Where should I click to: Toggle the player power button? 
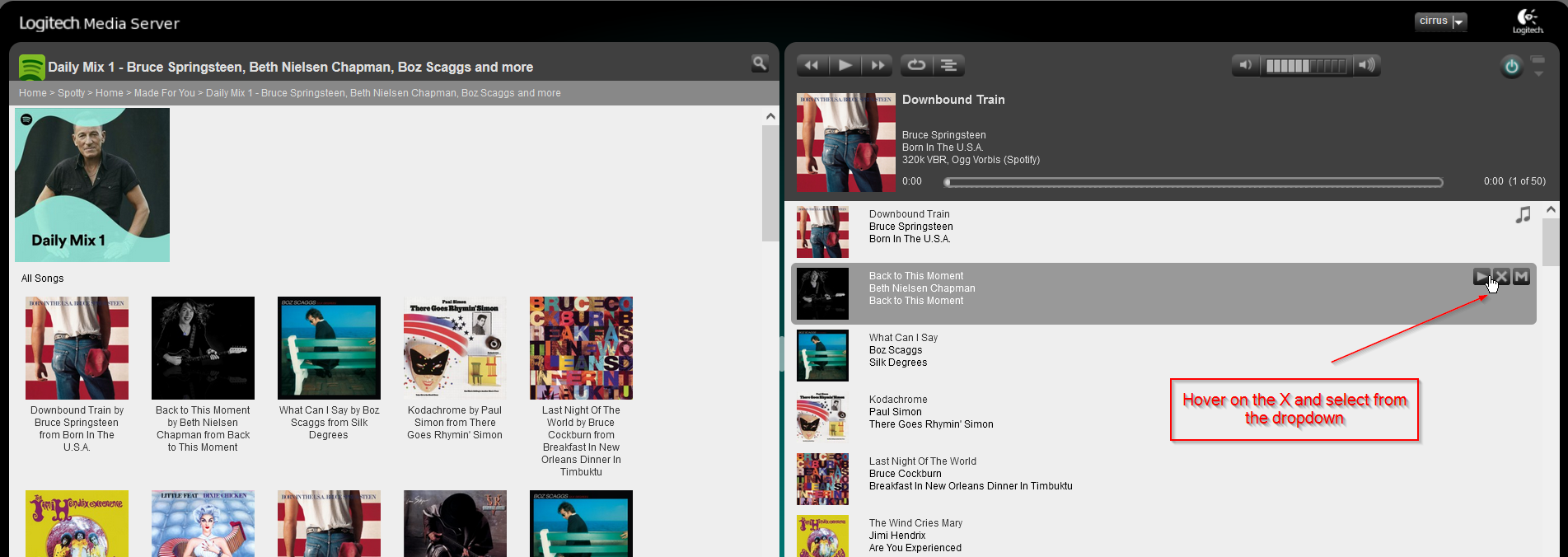[x=1511, y=67]
